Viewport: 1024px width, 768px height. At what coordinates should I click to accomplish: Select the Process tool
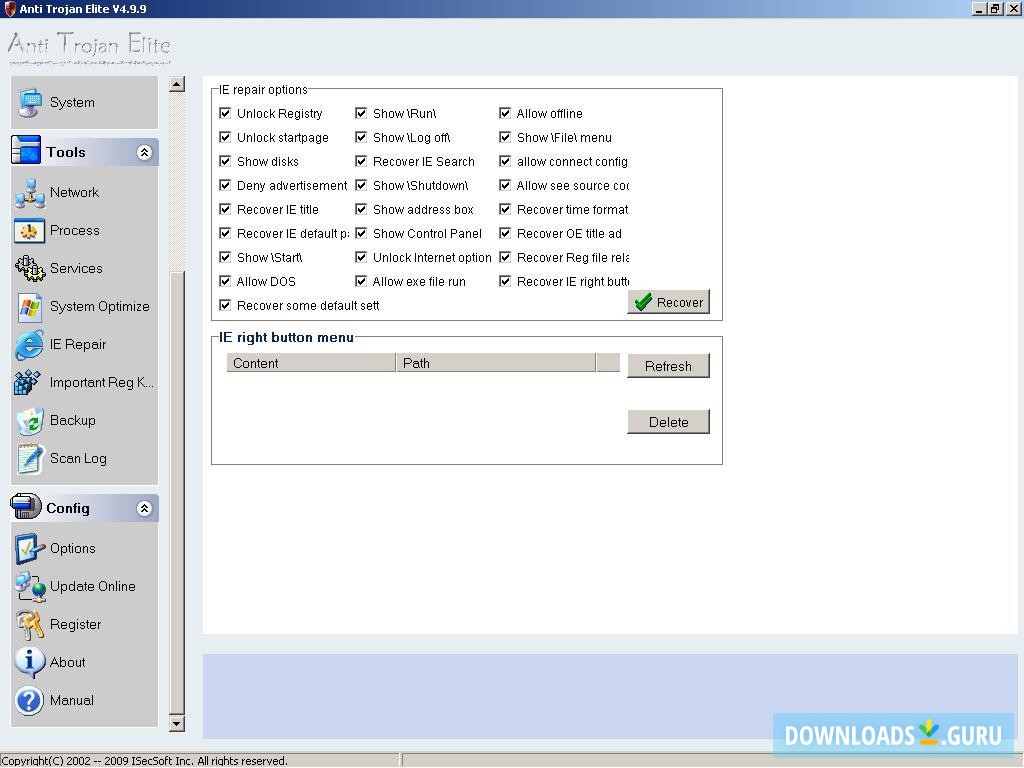pos(73,230)
